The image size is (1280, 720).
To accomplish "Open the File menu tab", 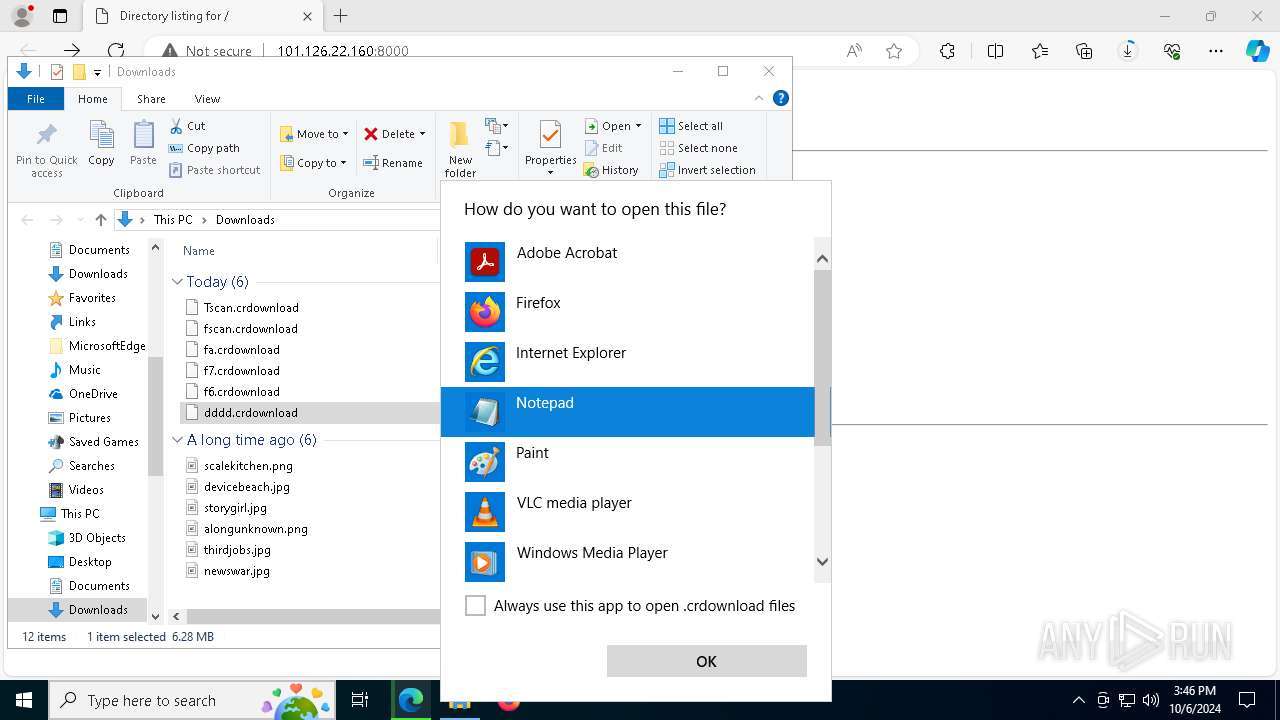I will pos(36,99).
